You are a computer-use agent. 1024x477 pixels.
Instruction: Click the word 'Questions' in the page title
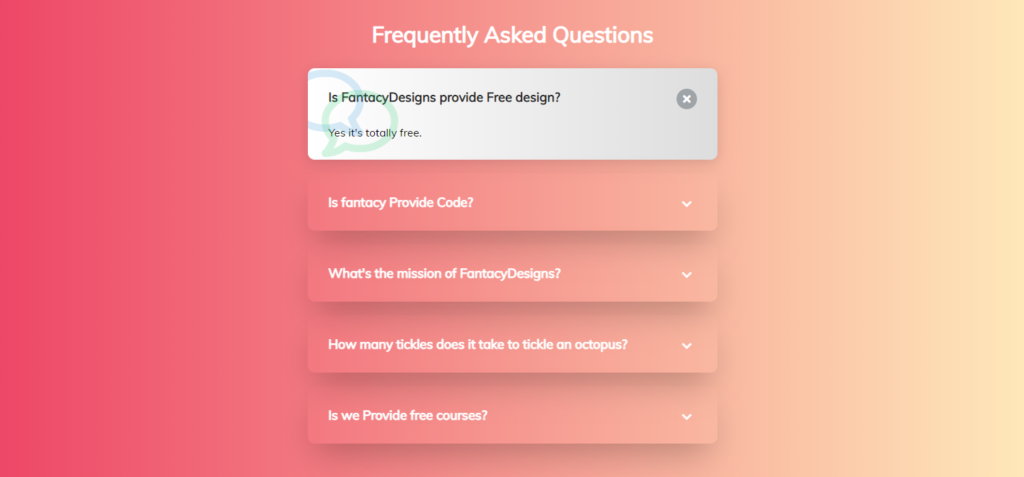point(603,35)
